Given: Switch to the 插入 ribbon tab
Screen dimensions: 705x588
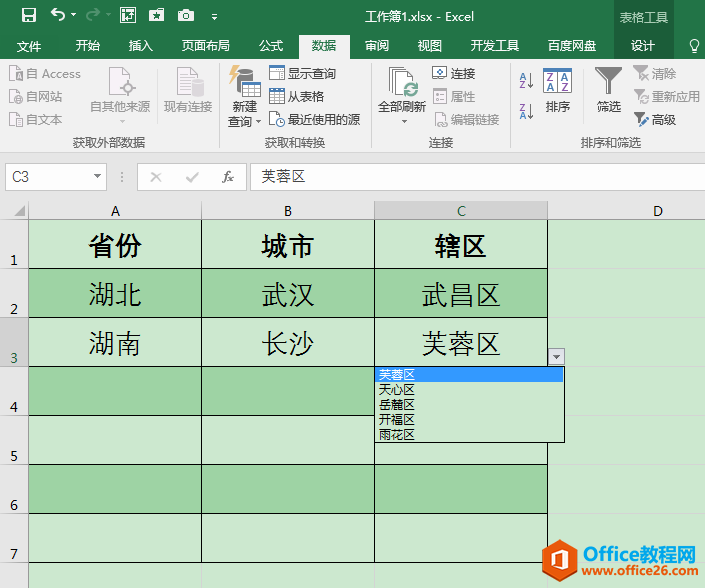Looking at the screenshot, I should click(x=141, y=46).
